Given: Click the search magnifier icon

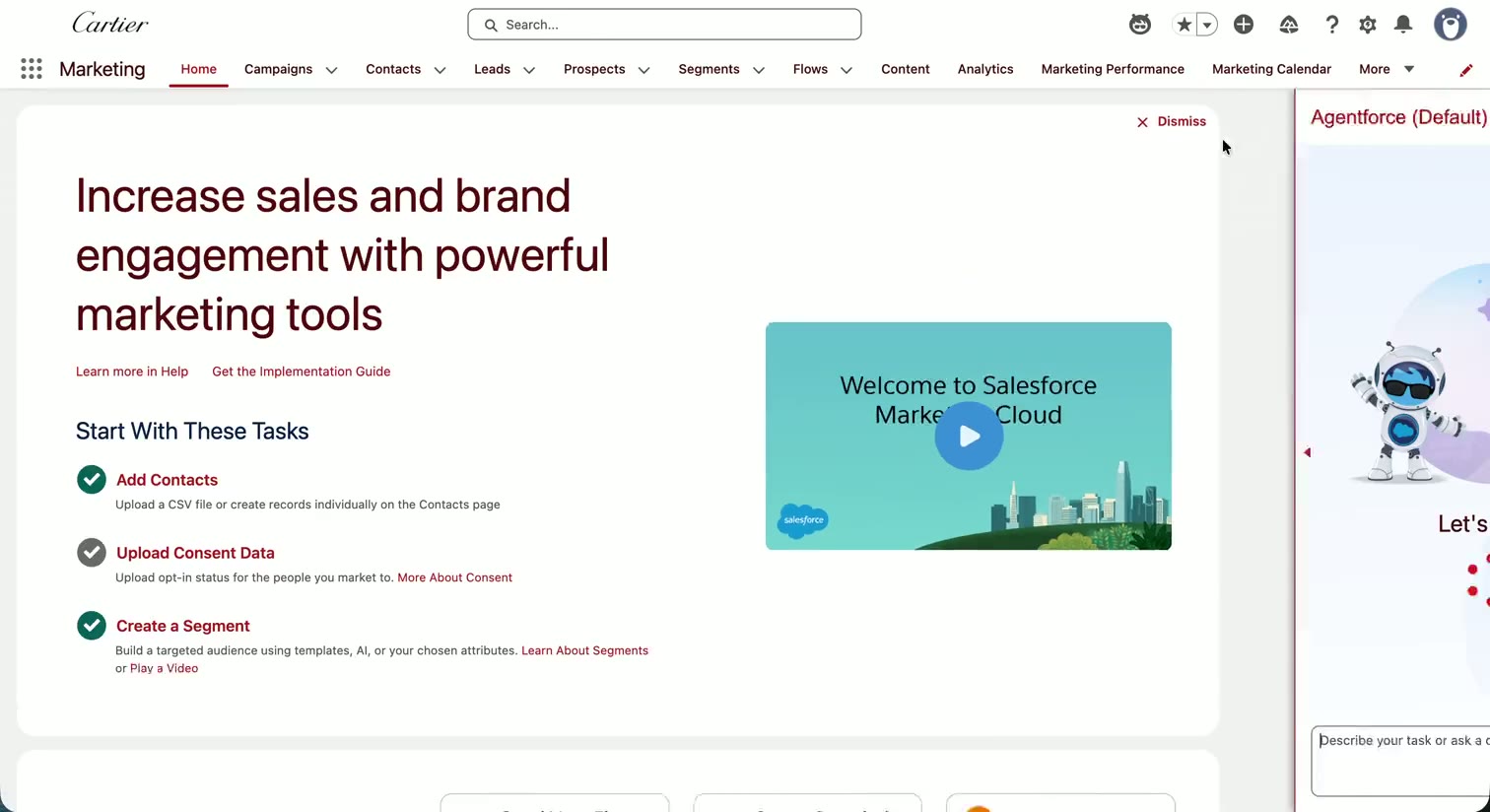Looking at the screenshot, I should [491, 25].
